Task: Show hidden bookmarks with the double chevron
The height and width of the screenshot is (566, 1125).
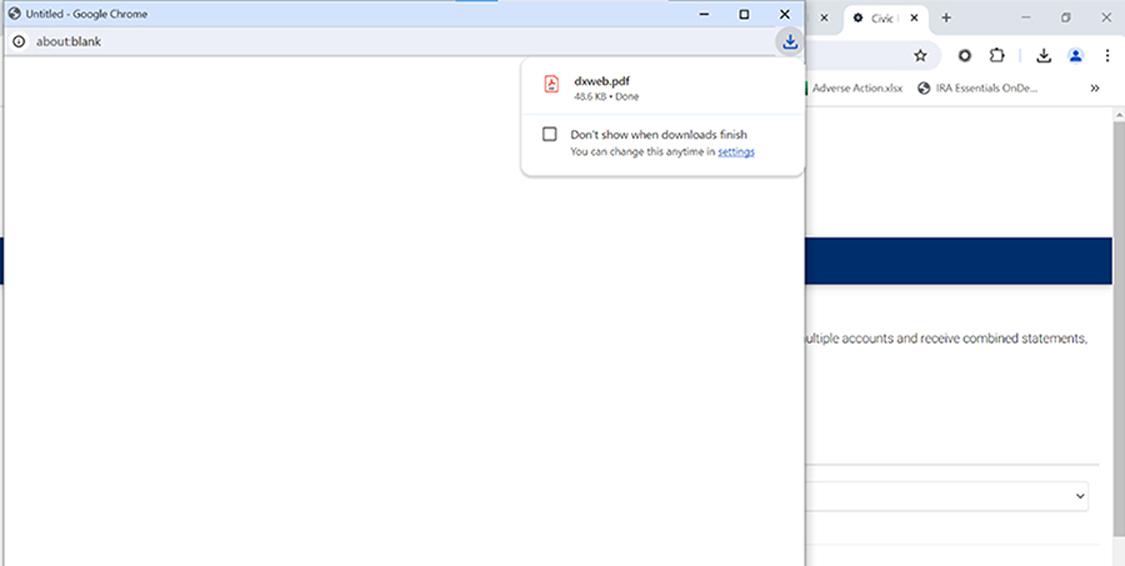Action: pos(1095,88)
